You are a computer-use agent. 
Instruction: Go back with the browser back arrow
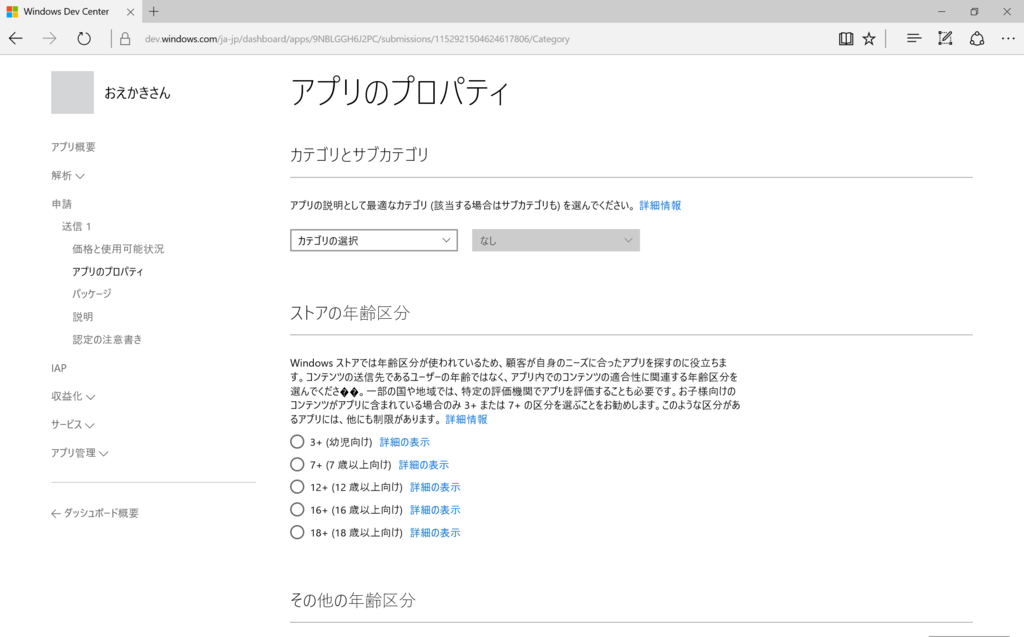tap(16, 39)
